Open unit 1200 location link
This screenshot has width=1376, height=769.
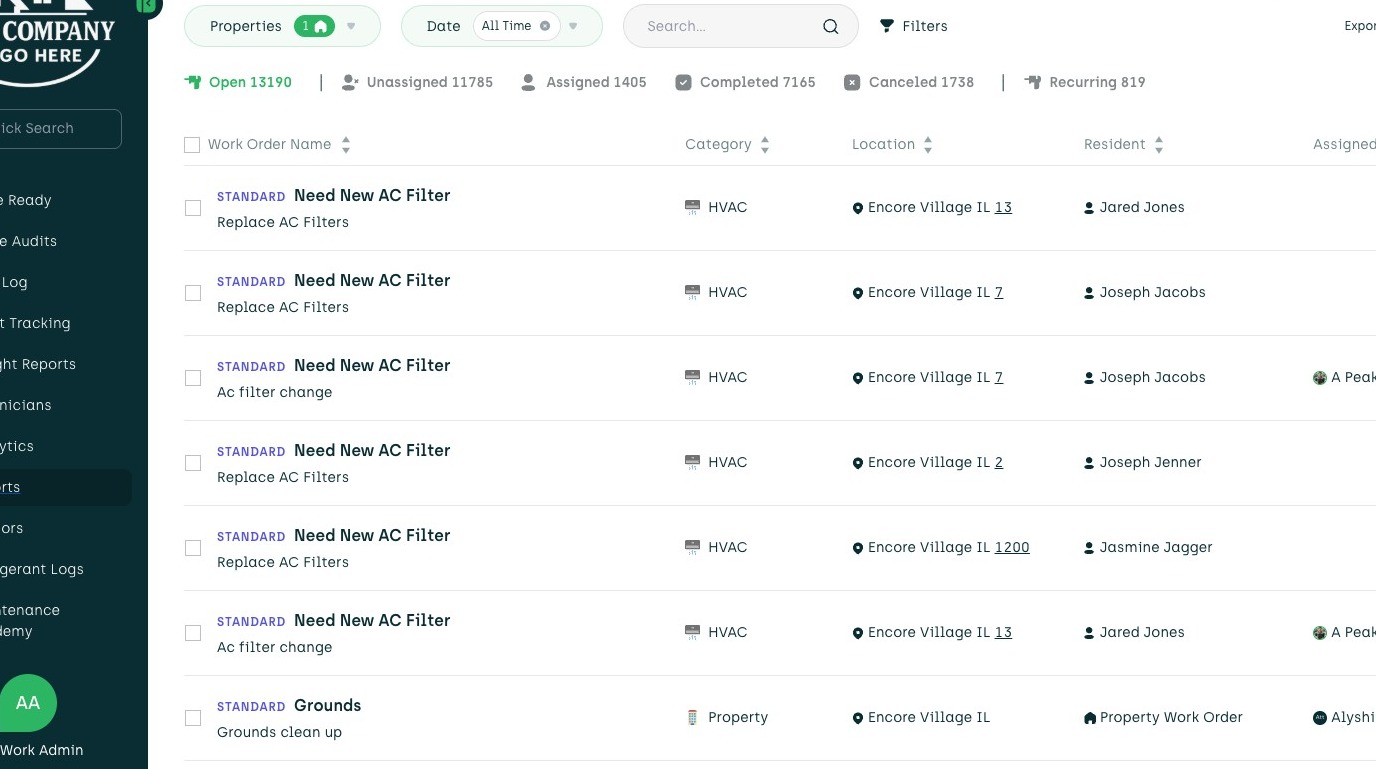[x=1011, y=548]
